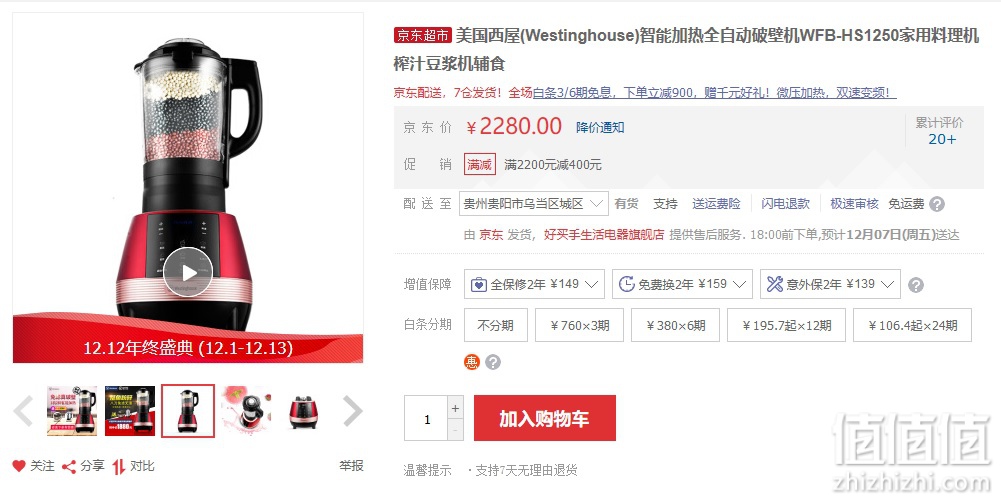Choose the ¥760×3期 installment plan

point(579,325)
